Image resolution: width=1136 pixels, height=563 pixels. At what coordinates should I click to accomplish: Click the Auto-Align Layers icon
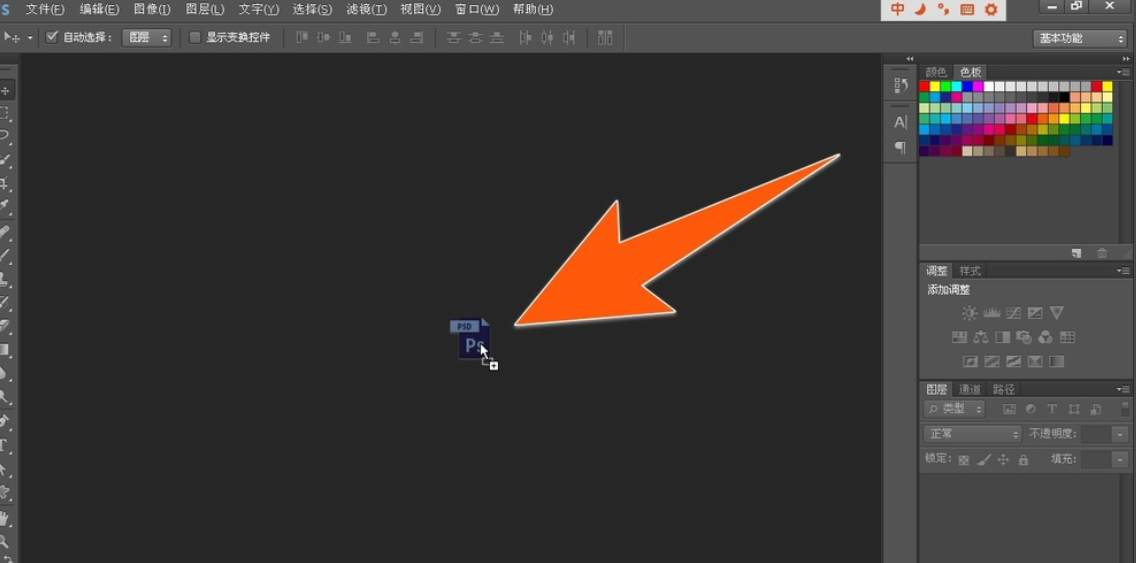tap(605, 38)
